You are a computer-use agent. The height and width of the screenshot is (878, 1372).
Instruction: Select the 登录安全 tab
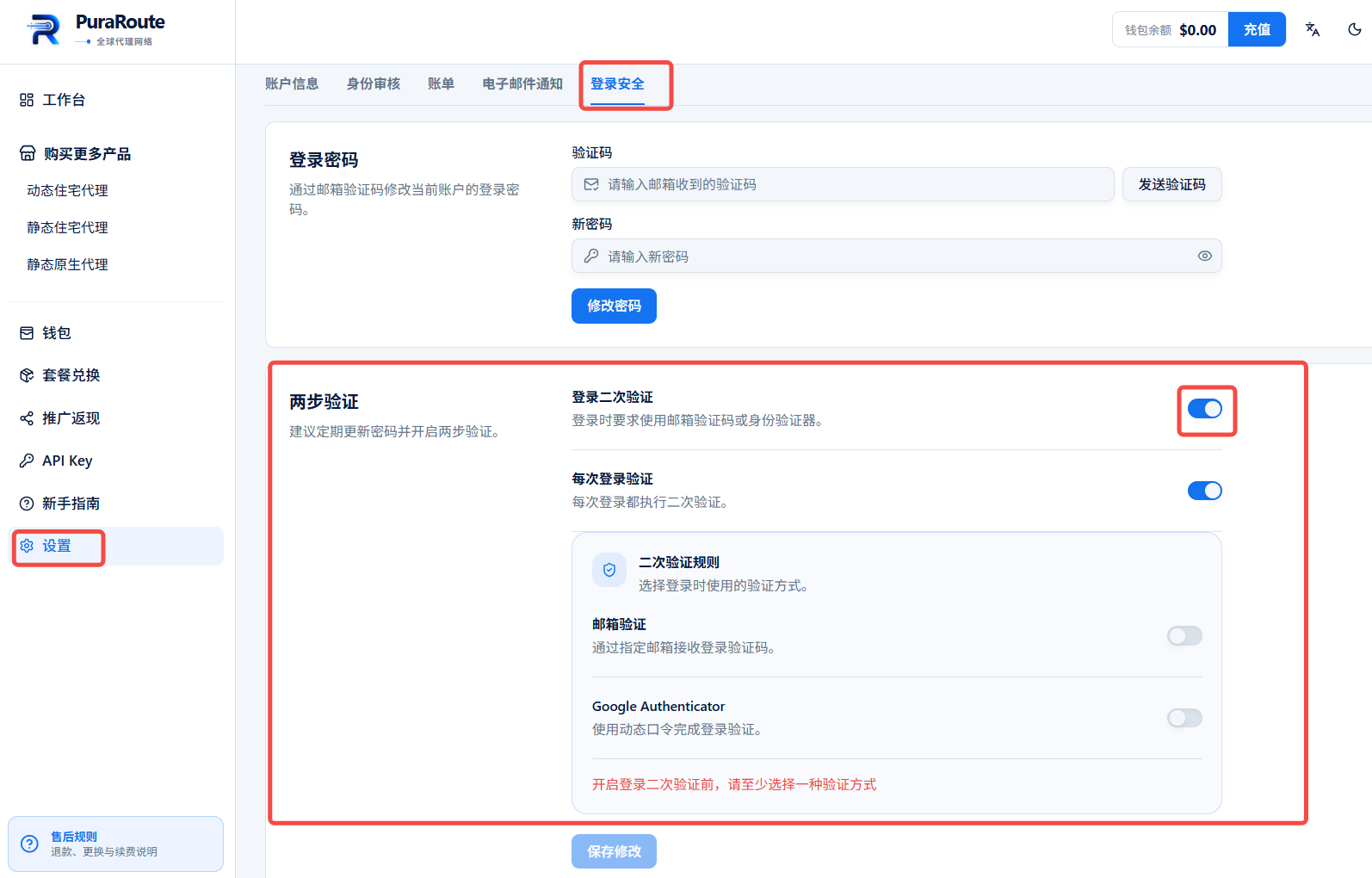click(x=617, y=83)
